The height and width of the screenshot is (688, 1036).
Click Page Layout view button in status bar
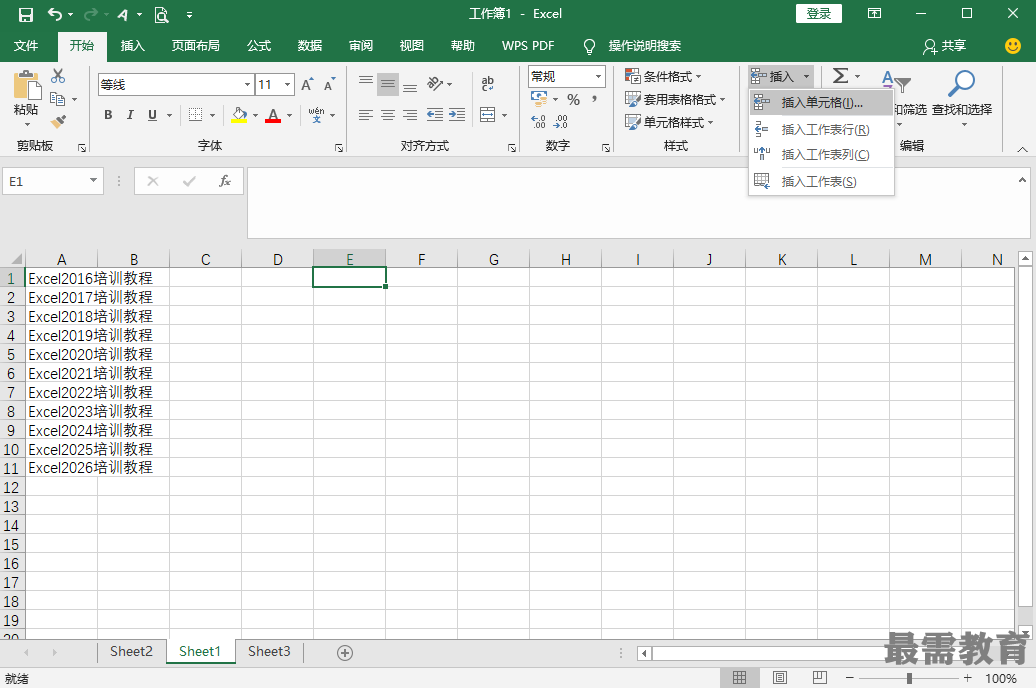(780, 677)
